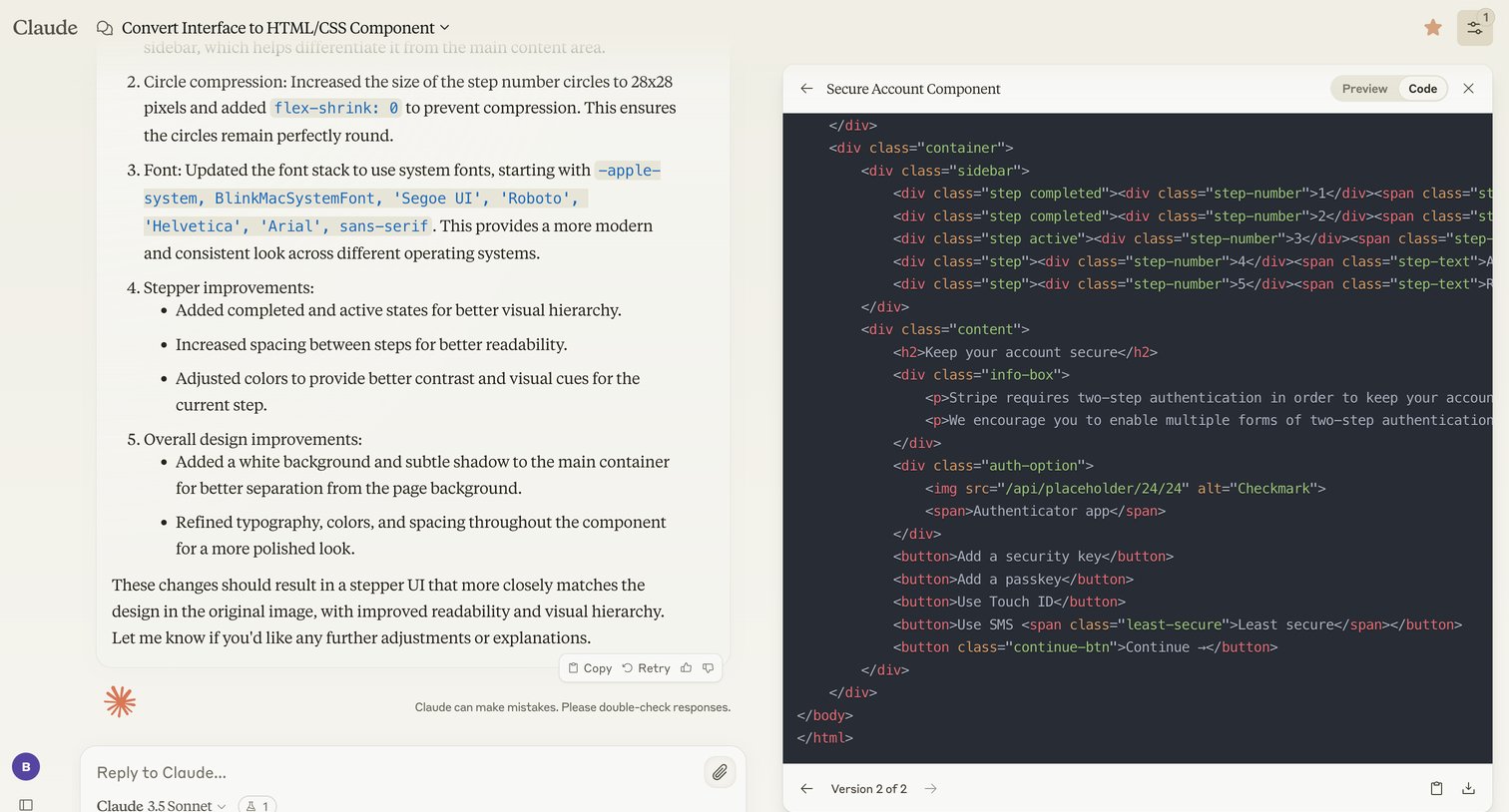Click the continue-btn code line
The height and width of the screenshot is (812, 1509).
tap(1085, 647)
